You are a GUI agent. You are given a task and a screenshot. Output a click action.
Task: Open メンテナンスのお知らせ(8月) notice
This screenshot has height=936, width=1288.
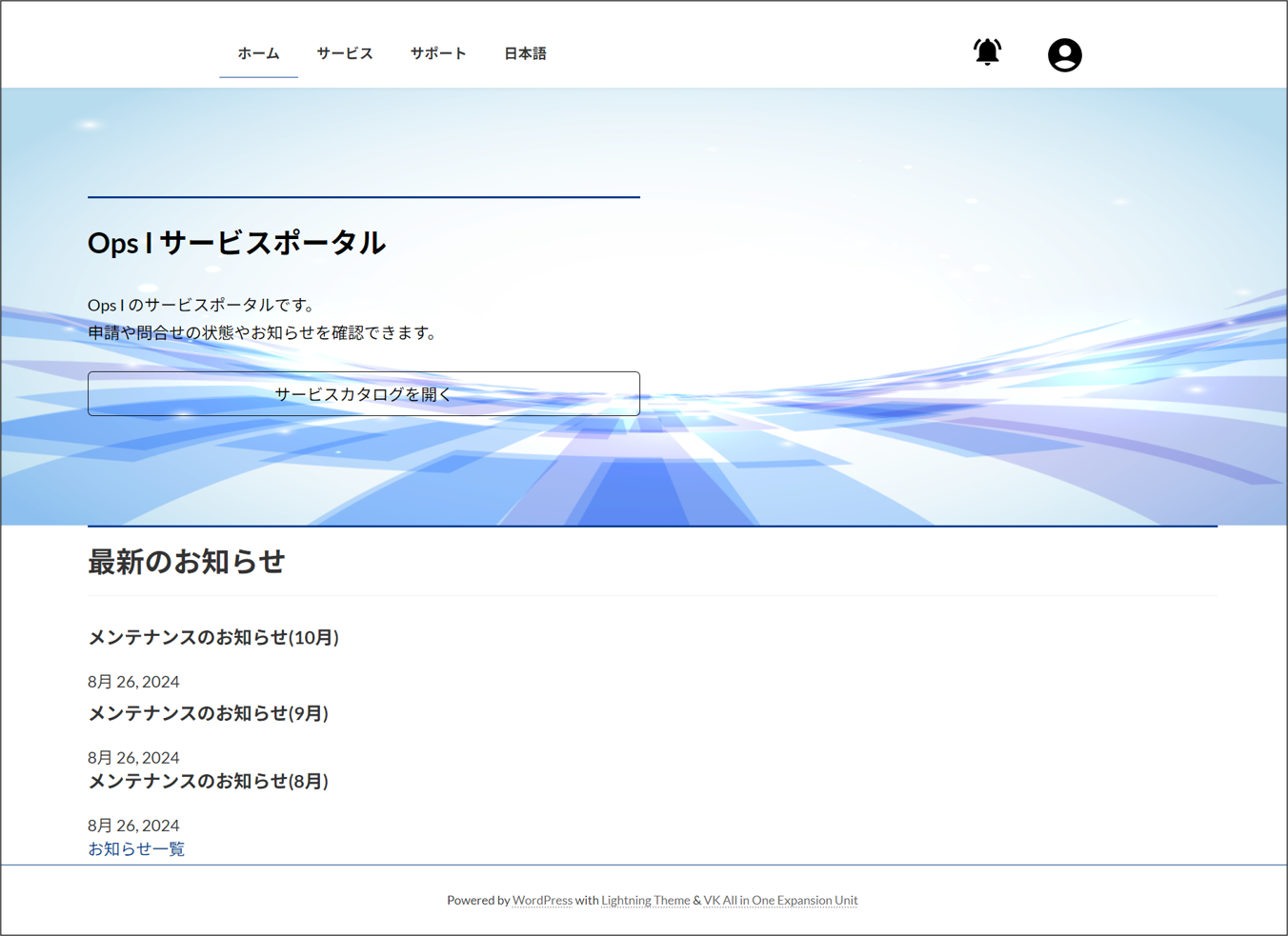click(x=208, y=781)
